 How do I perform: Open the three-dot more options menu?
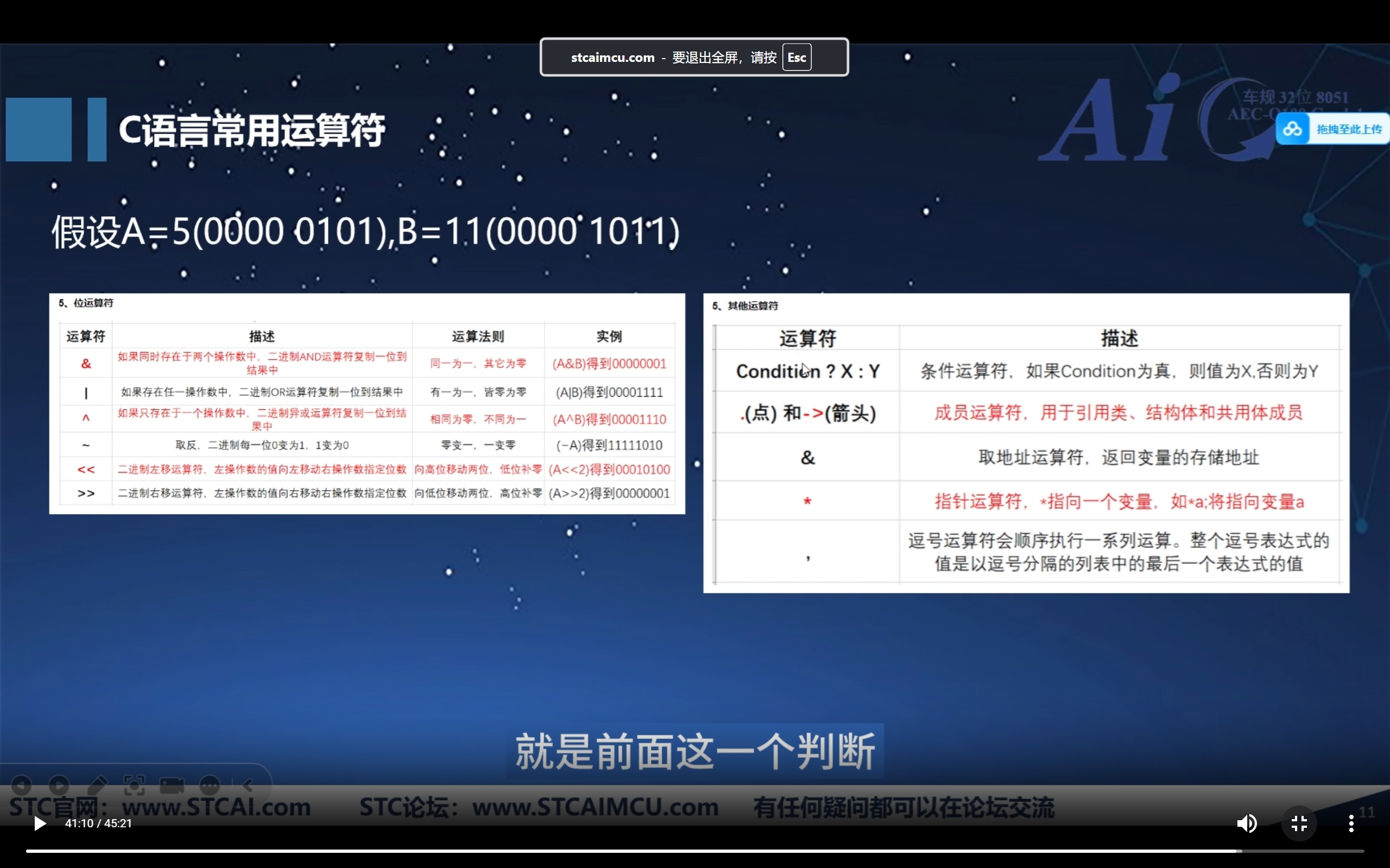pyautogui.click(x=1351, y=823)
